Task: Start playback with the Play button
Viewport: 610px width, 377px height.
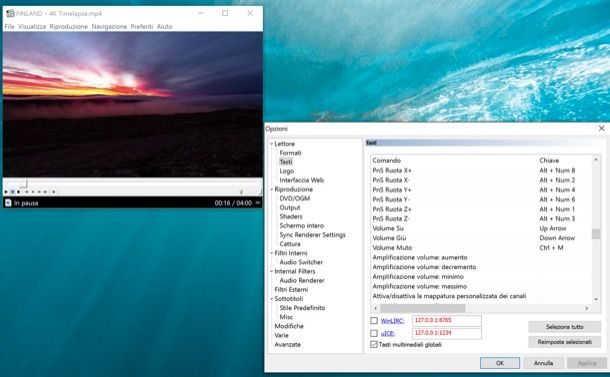Action: [6, 192]
